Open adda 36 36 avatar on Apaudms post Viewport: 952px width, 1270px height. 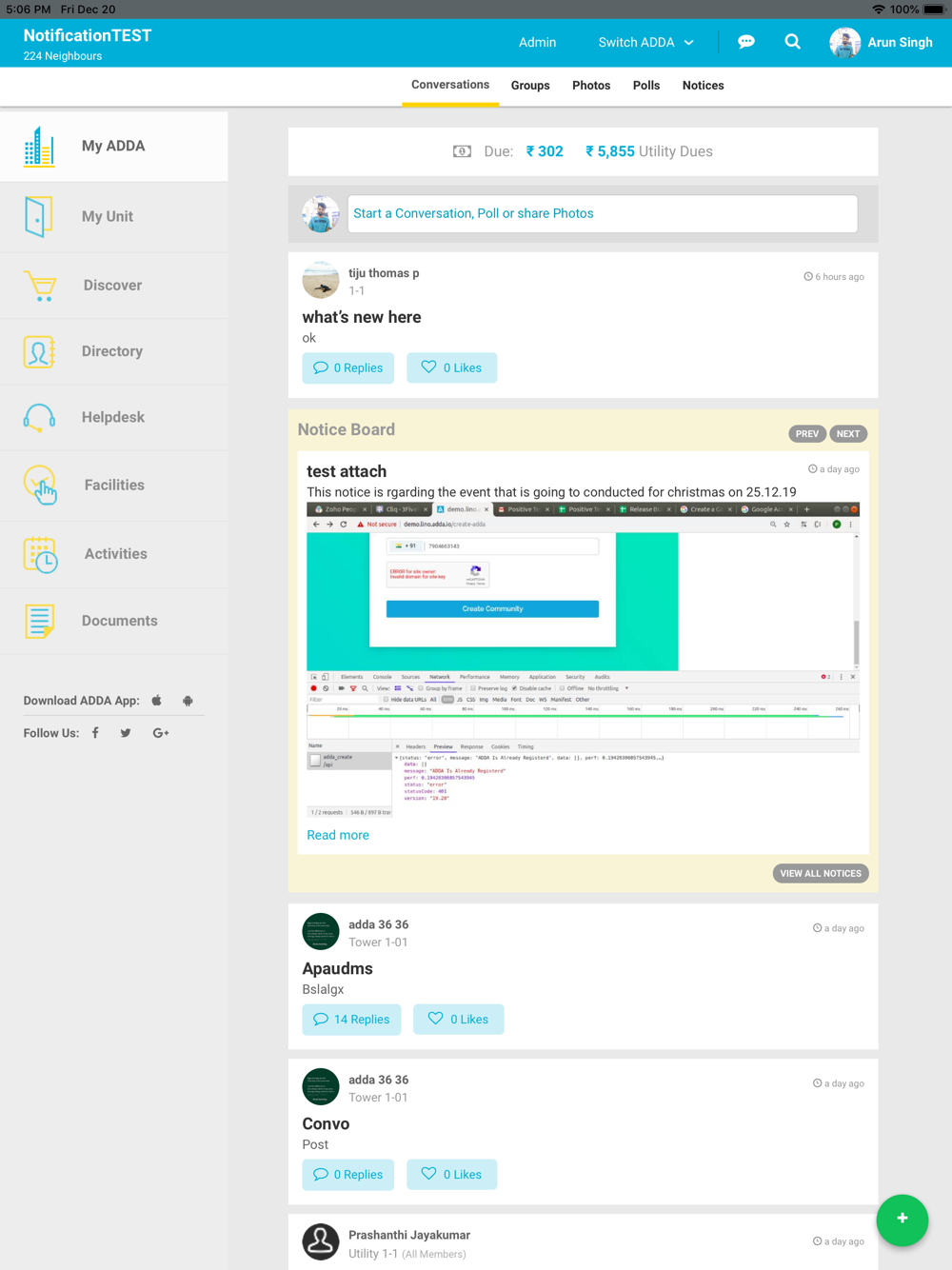(321, 932)
